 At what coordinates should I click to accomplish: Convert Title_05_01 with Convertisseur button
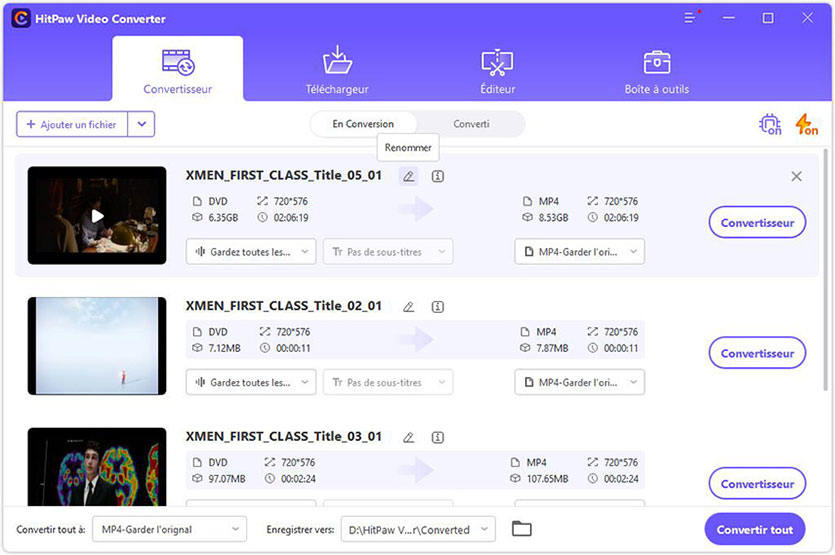pyautogui.click(x=757, y=223)
